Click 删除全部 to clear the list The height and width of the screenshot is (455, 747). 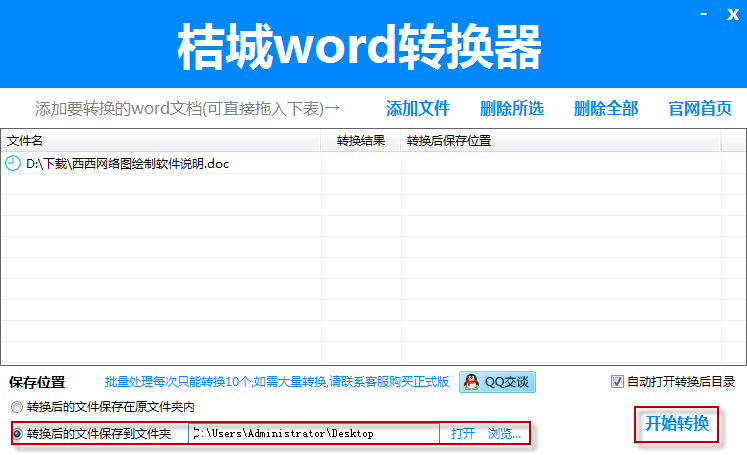[606, 108]
